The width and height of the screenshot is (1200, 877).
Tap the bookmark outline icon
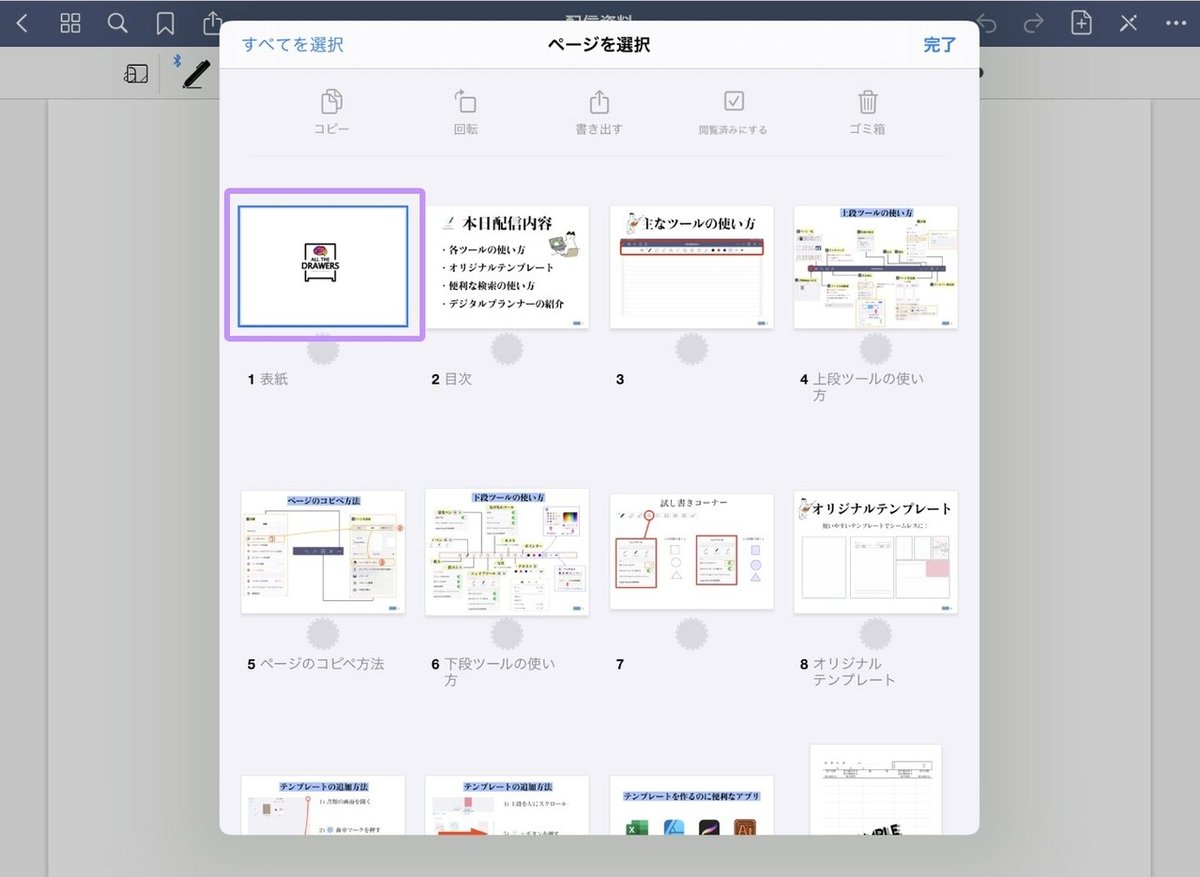coord(164,22)
